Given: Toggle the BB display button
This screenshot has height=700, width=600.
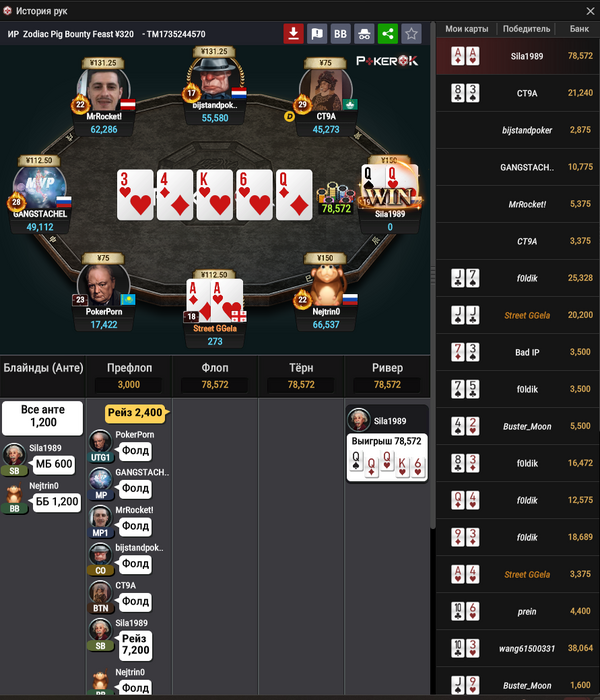Looking at the screenshot, I should [341, 33].
